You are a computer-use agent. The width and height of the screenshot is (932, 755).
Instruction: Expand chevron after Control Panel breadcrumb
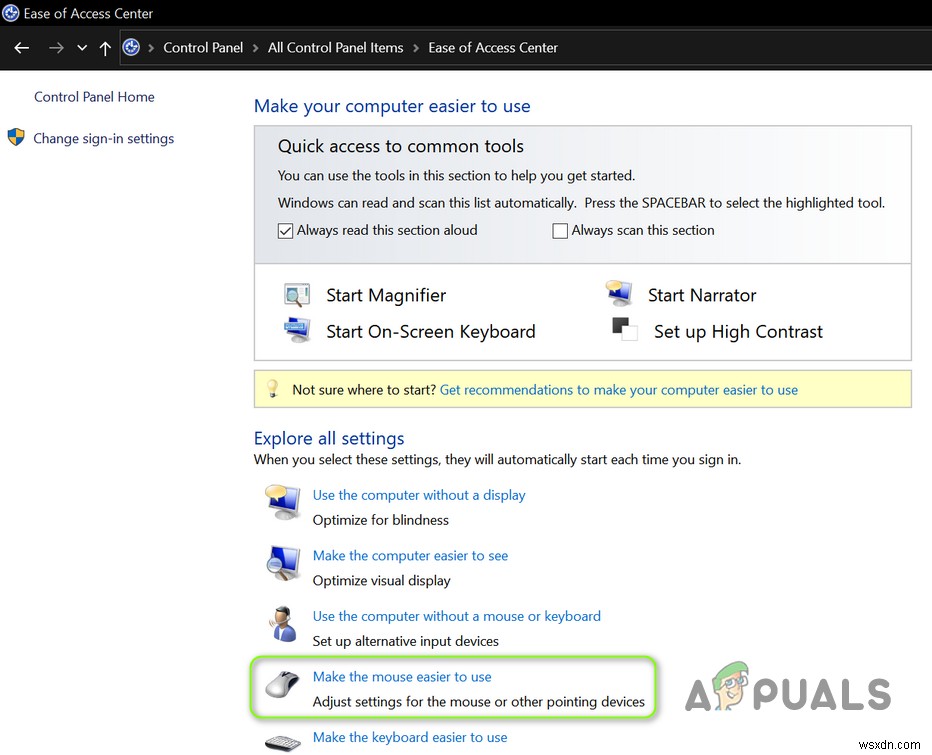[256, 48]
